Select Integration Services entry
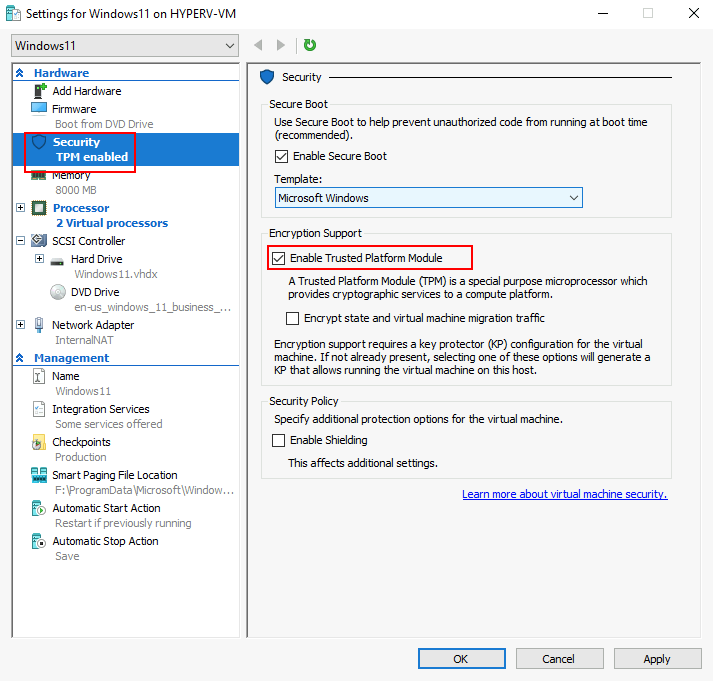The image size is (713, 681). pos(100,409)
